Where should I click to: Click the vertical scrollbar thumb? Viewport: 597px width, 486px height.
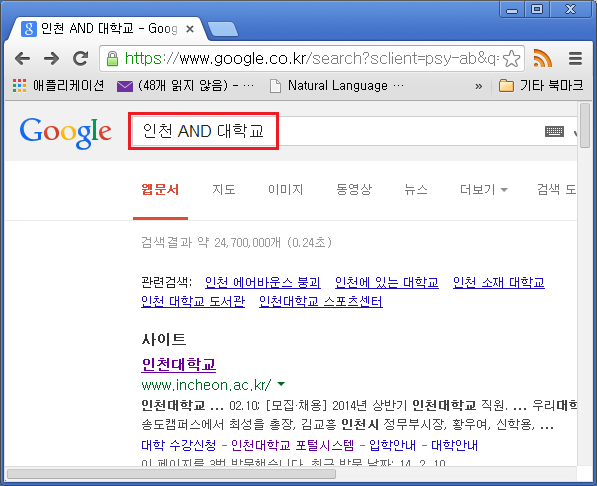tap(584, 125)
